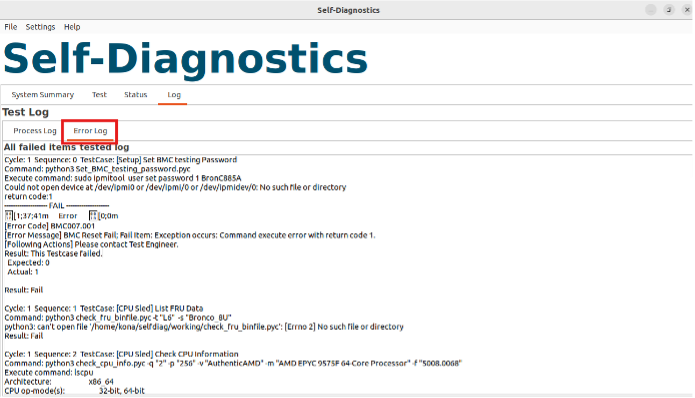This screenshot has width=695, height=398.
Task: Open the Settings menu
Action: tap(40, 27)
